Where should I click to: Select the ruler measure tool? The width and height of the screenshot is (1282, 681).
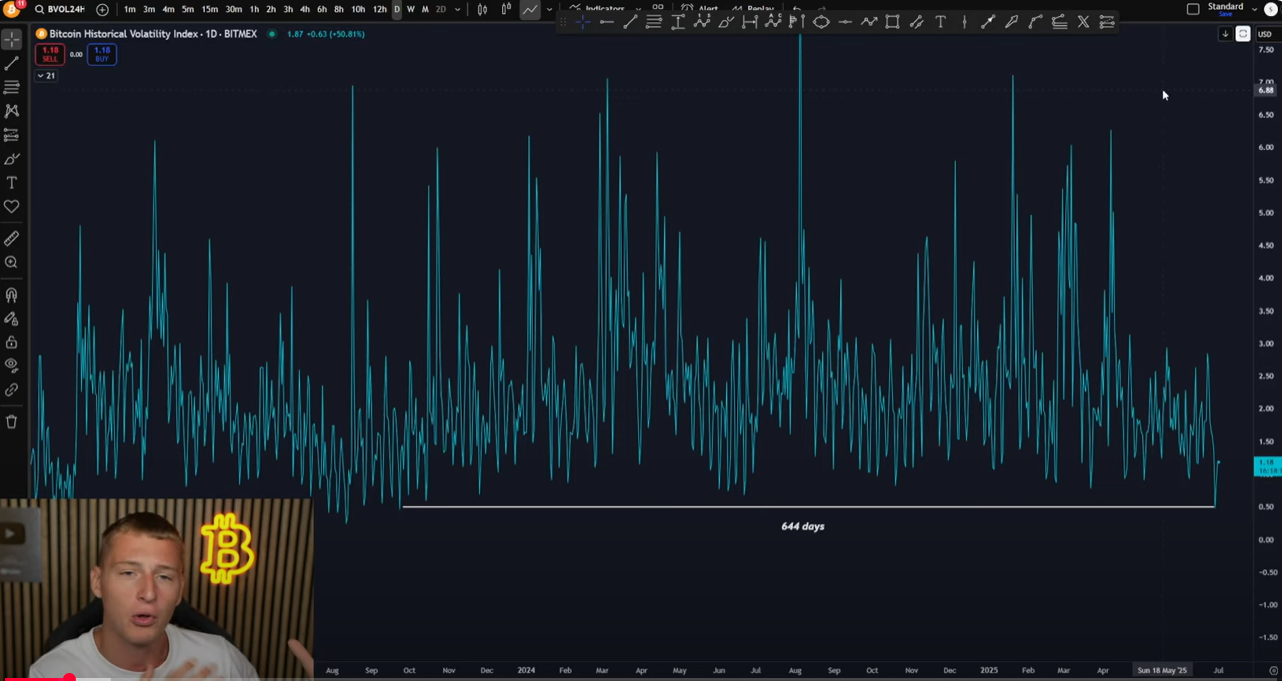pos(12,239)
